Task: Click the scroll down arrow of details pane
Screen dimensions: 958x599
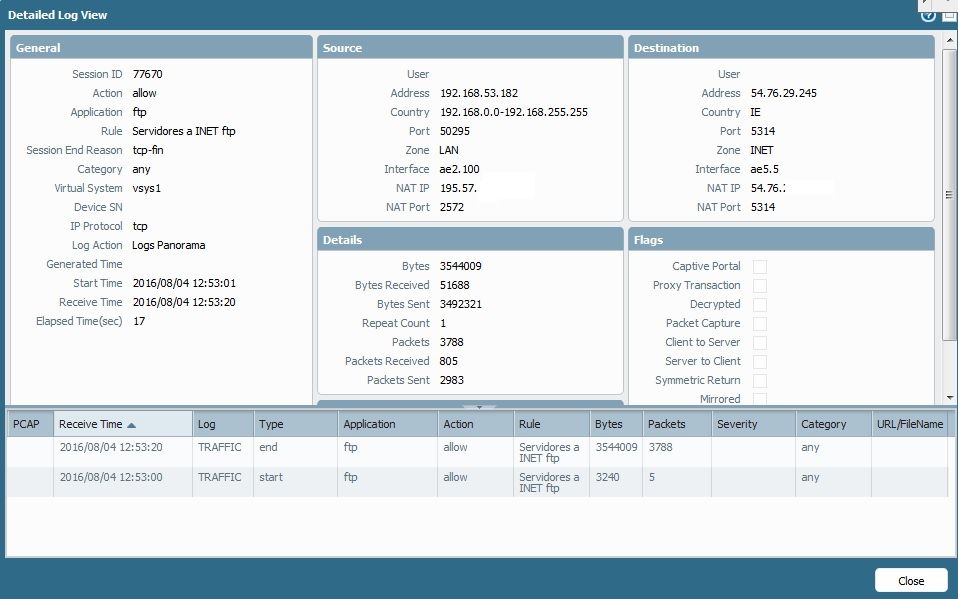Action: [x=949, y=398]
